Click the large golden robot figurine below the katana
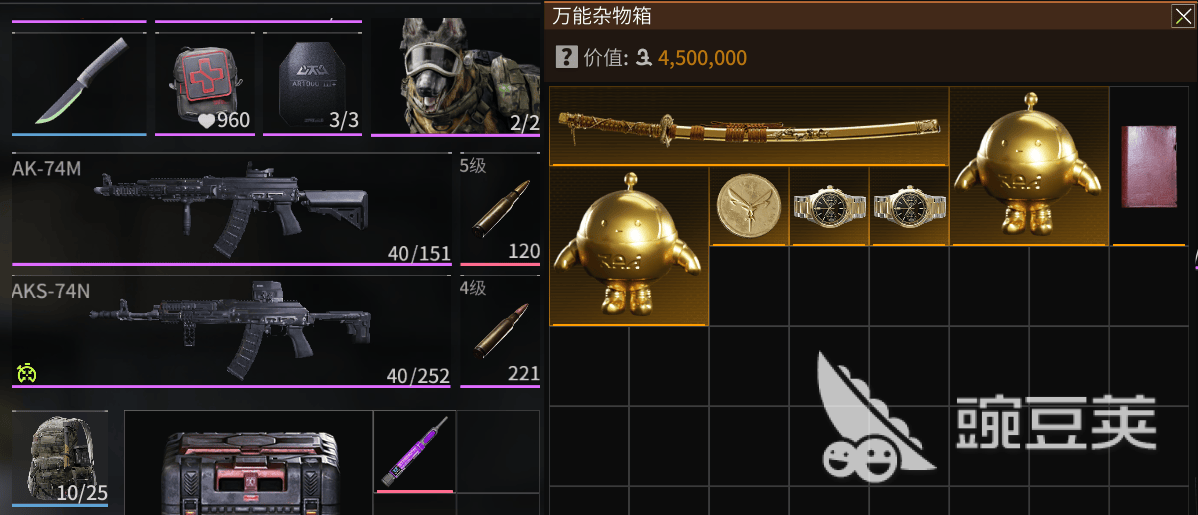The image size is (1198, 515). pyautogui.click(x=629, y=246)
